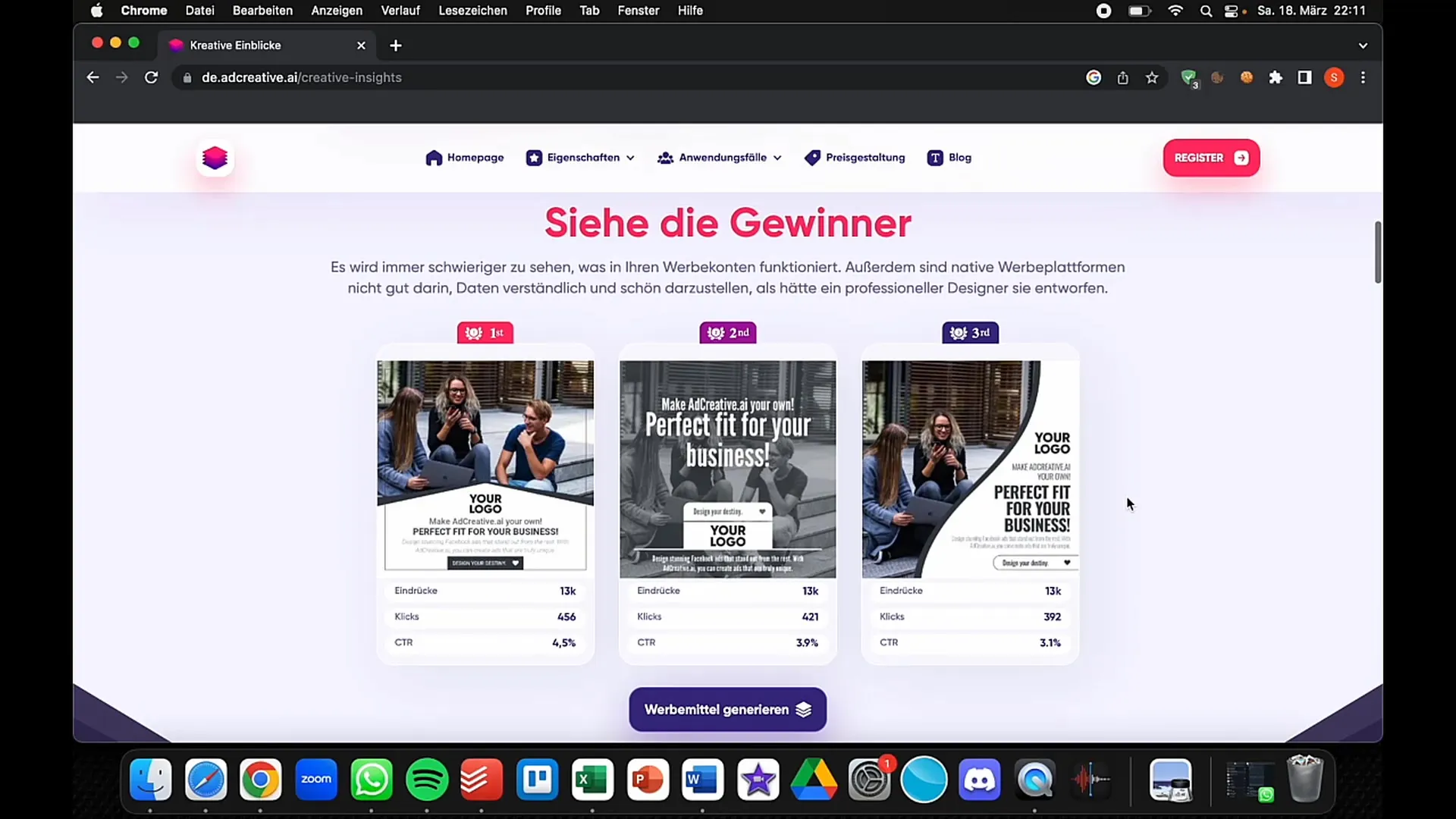Click the Google icon in address bar
This screenshot has height=819, width=1456.
(1094, 77)
